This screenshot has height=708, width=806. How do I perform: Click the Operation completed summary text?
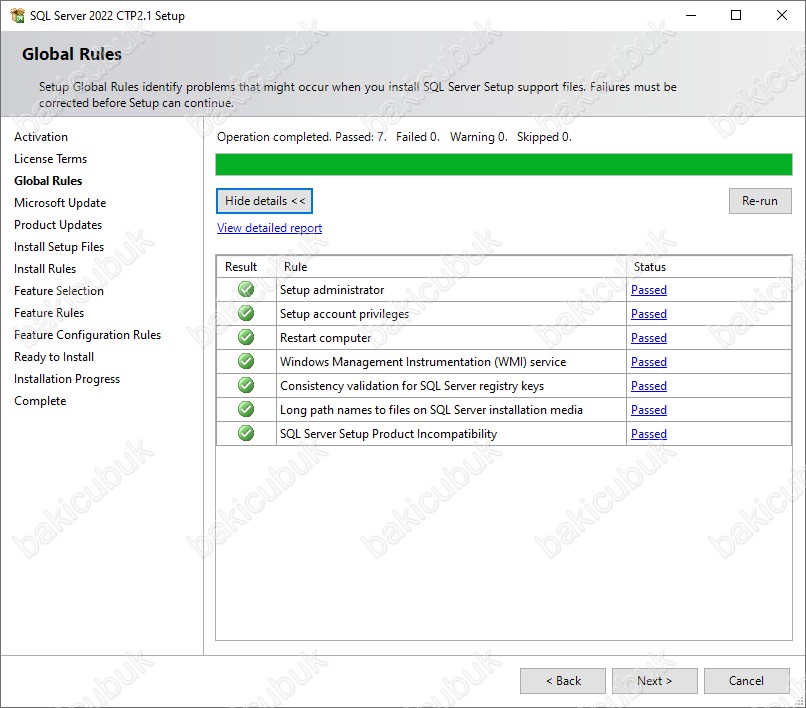[394, 137]
